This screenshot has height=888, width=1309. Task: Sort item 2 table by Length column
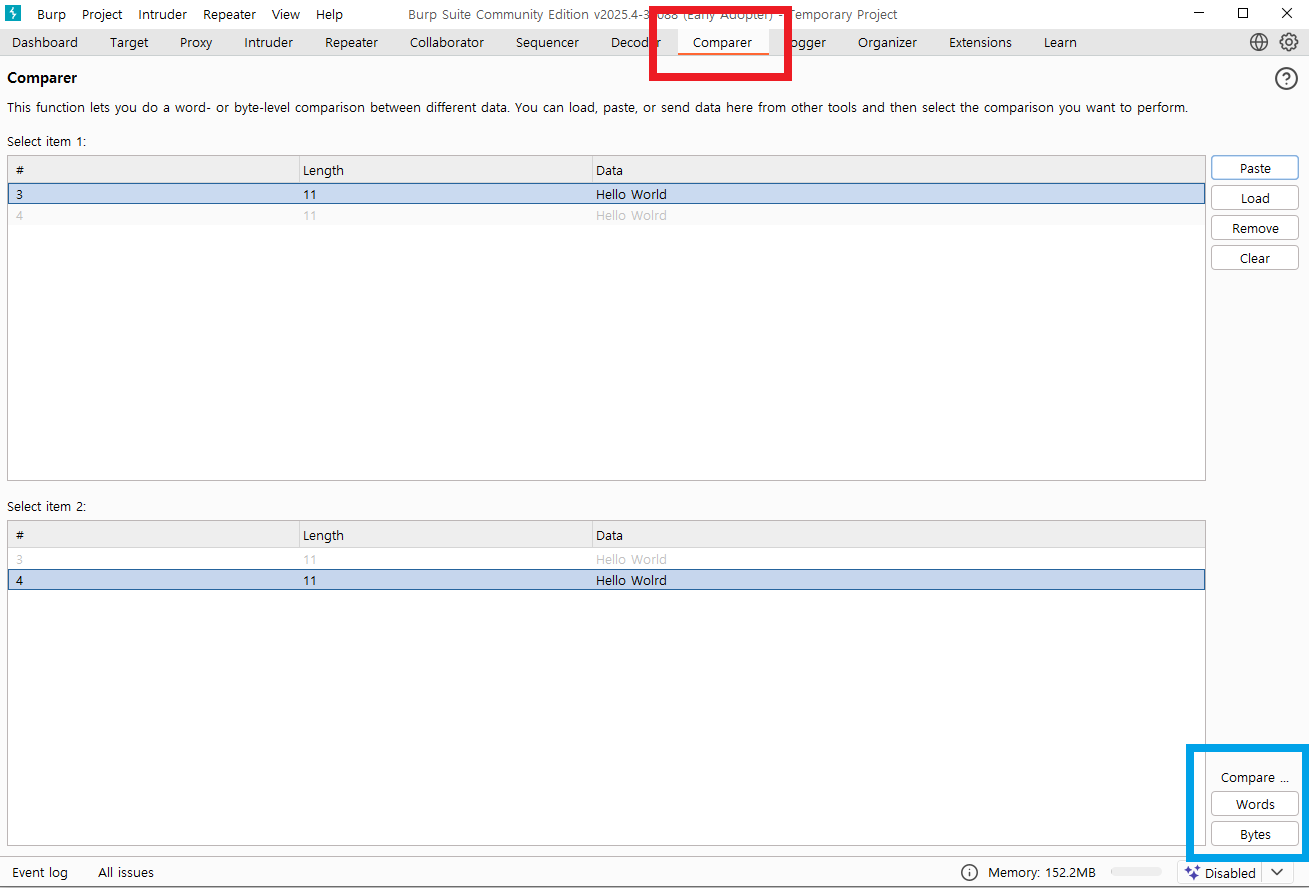point(446,535)
